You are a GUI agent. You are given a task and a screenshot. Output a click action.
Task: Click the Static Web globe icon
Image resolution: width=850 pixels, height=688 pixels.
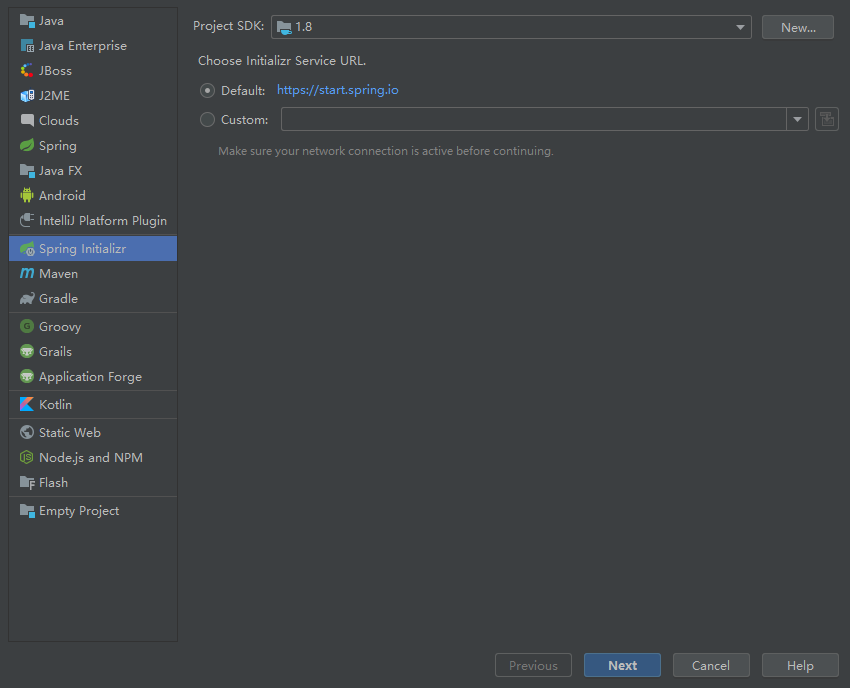pos(27,432)
